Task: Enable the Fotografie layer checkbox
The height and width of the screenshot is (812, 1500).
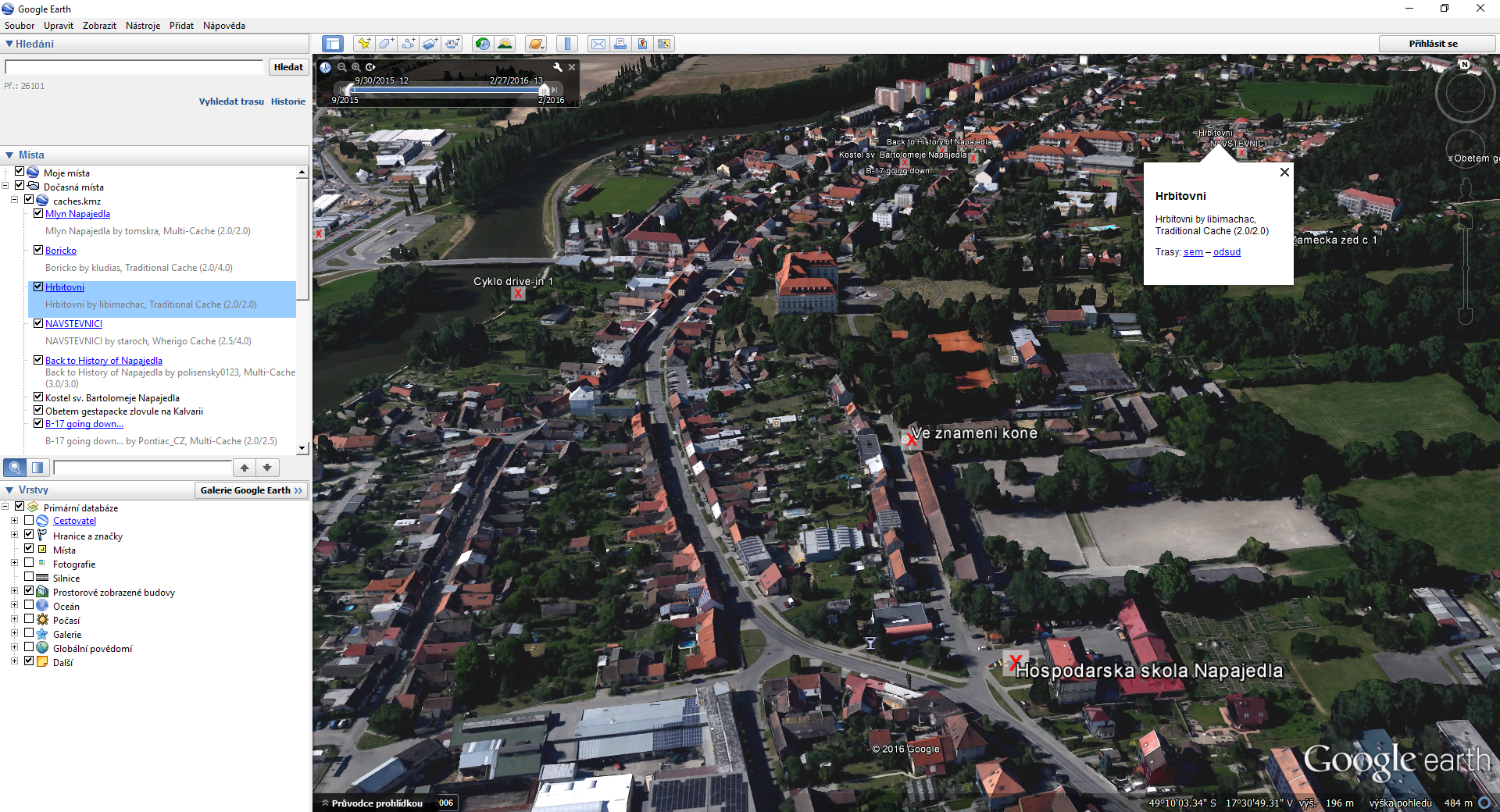Action: coord(29,563)
